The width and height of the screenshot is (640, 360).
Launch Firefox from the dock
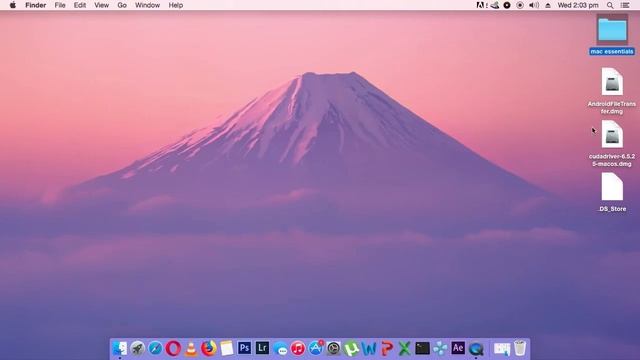(x=209, y=349)
